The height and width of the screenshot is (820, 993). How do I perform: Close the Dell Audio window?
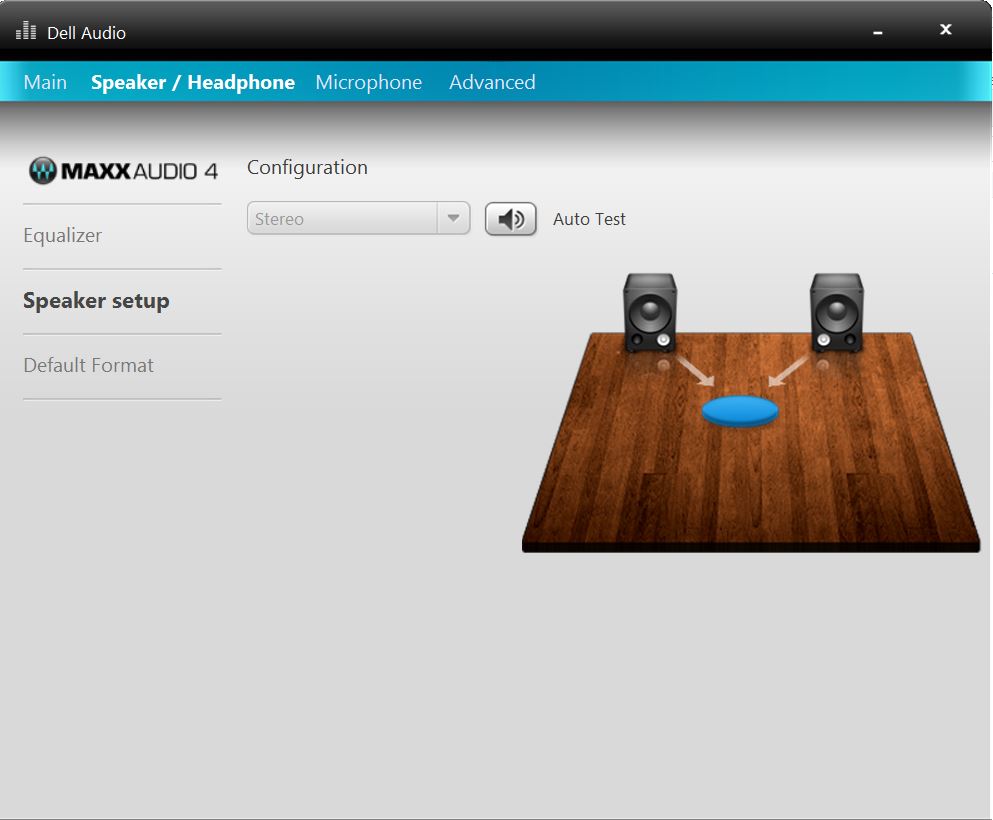click(x=946, y=29)
